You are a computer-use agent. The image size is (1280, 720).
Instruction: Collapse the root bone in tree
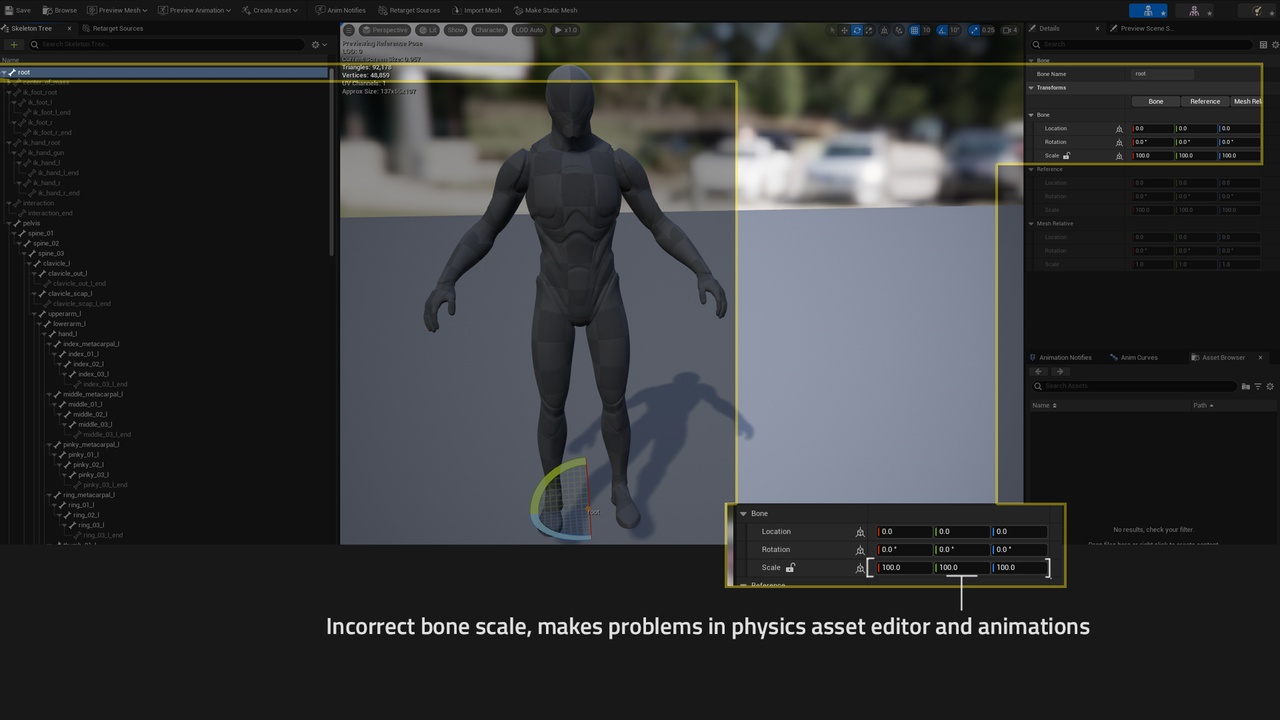point(5,72)
